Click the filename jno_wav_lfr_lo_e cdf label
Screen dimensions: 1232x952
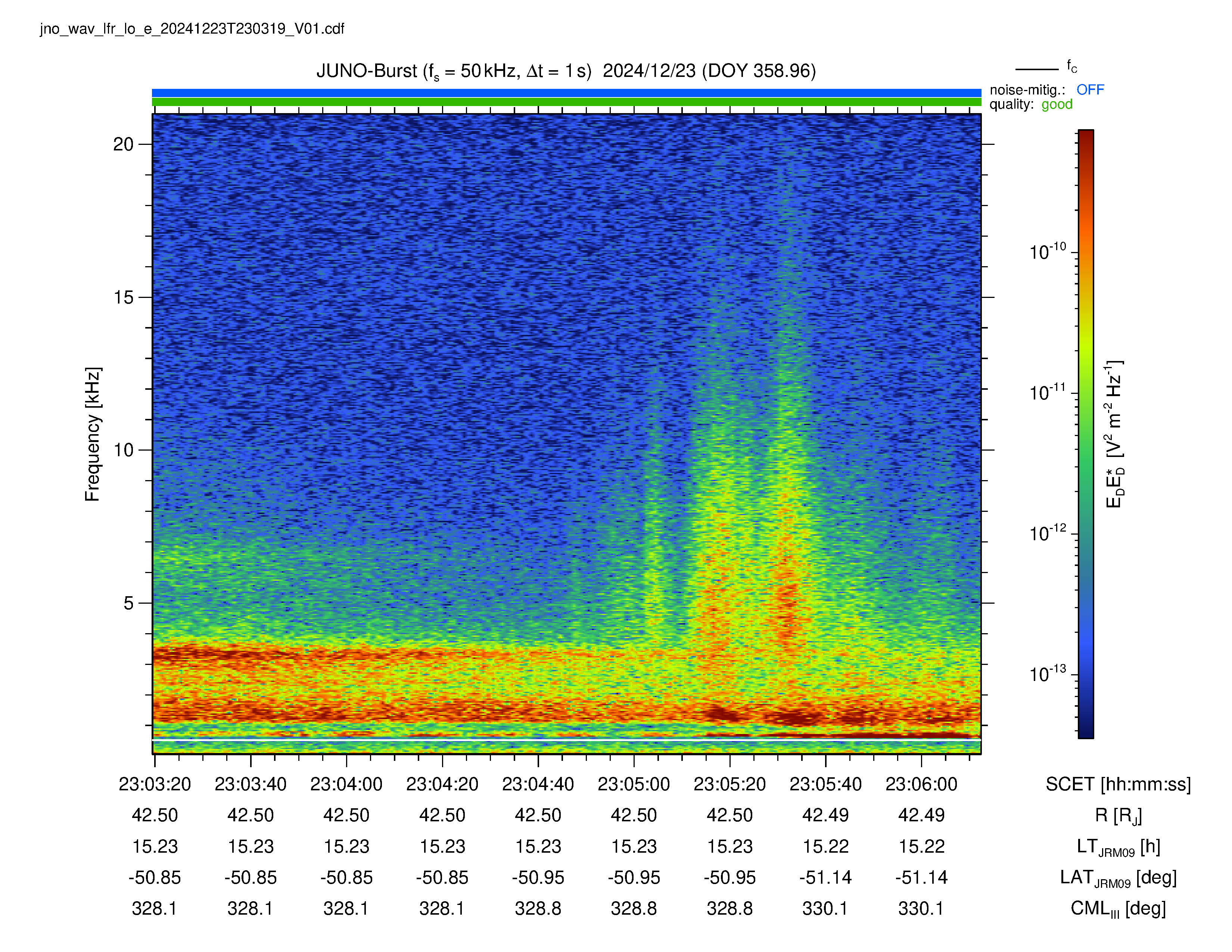[x=192, y=29]
